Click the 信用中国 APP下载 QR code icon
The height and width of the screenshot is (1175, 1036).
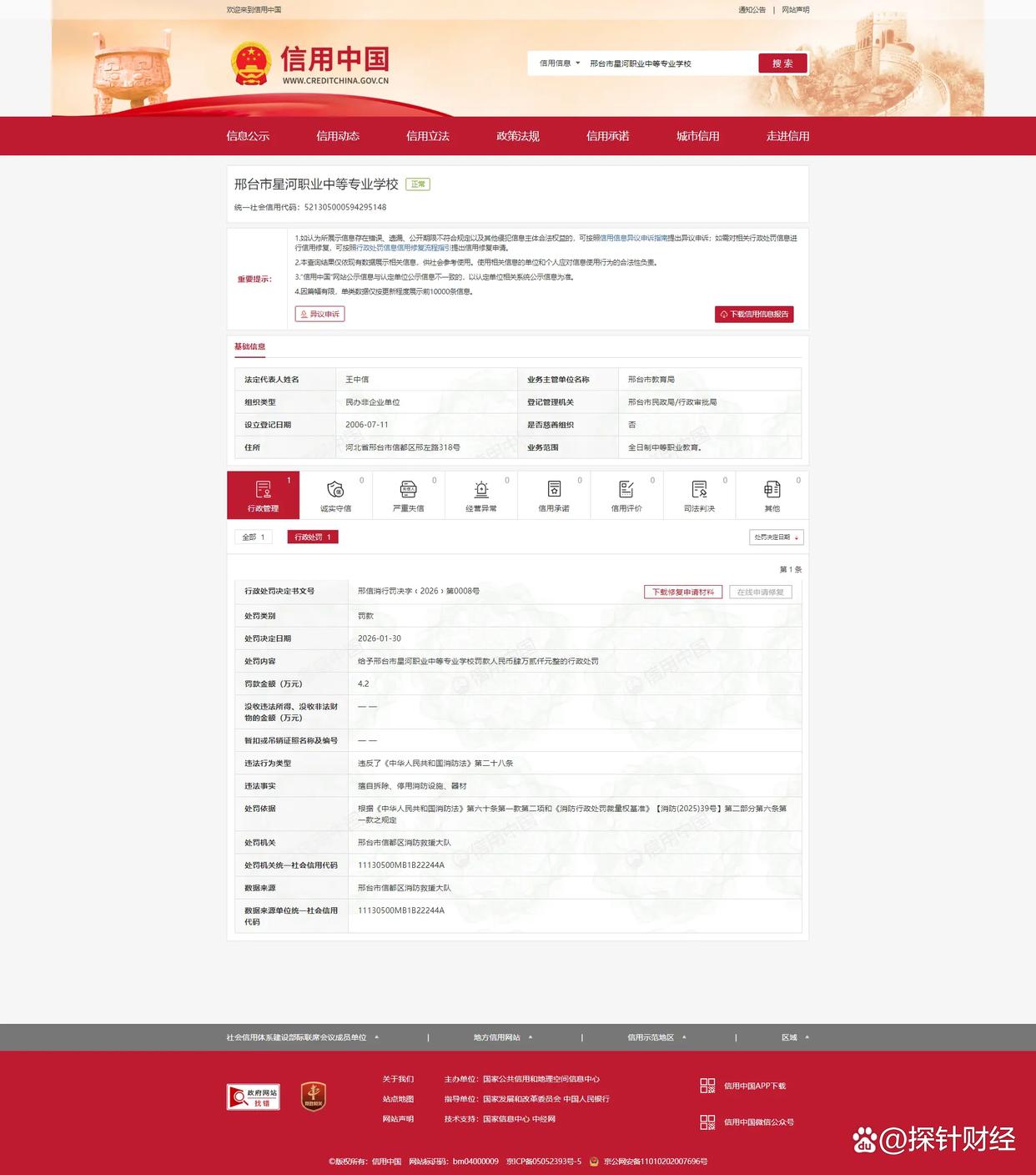pos(707,1086)
